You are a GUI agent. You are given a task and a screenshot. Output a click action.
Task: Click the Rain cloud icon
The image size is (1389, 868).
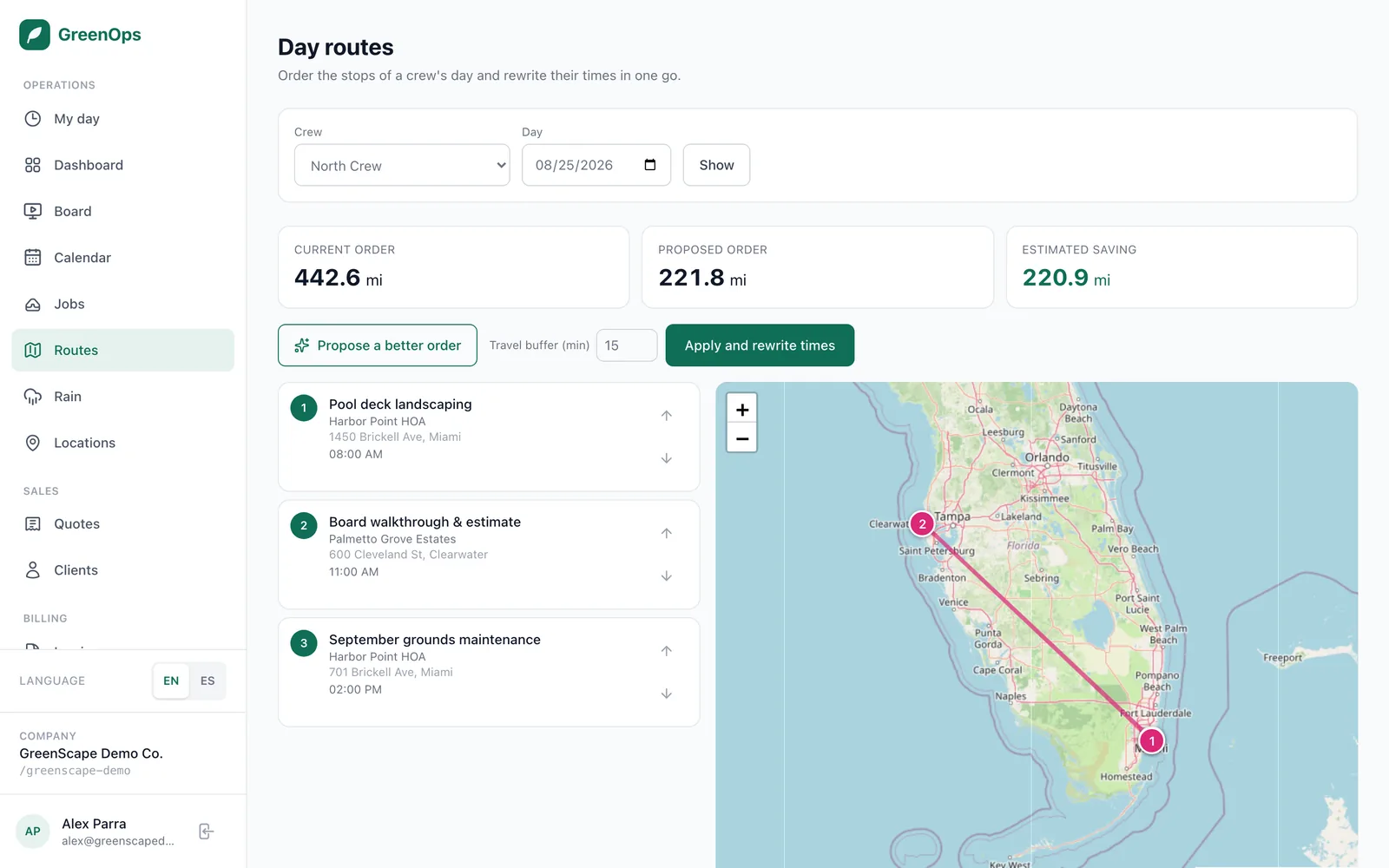click(33, 397)
